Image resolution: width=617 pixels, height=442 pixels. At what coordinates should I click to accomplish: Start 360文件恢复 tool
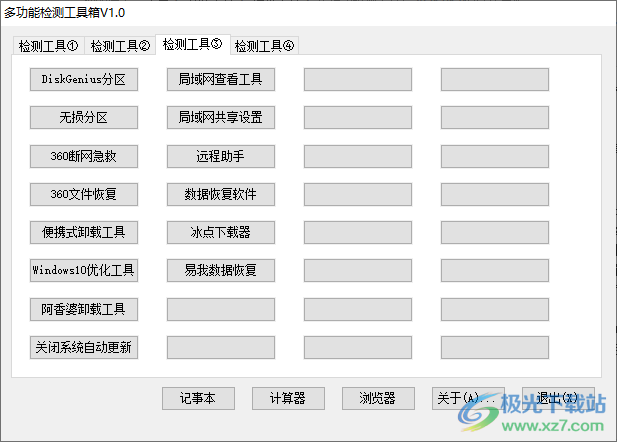(84, 194)
